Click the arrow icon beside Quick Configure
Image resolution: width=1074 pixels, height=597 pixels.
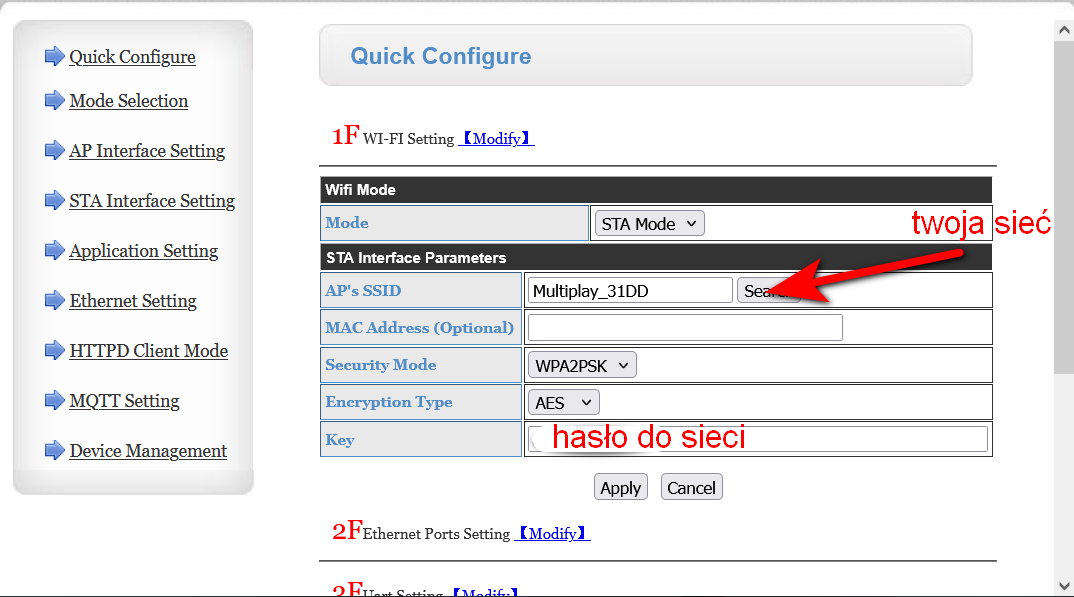click(x=54, y=56)
